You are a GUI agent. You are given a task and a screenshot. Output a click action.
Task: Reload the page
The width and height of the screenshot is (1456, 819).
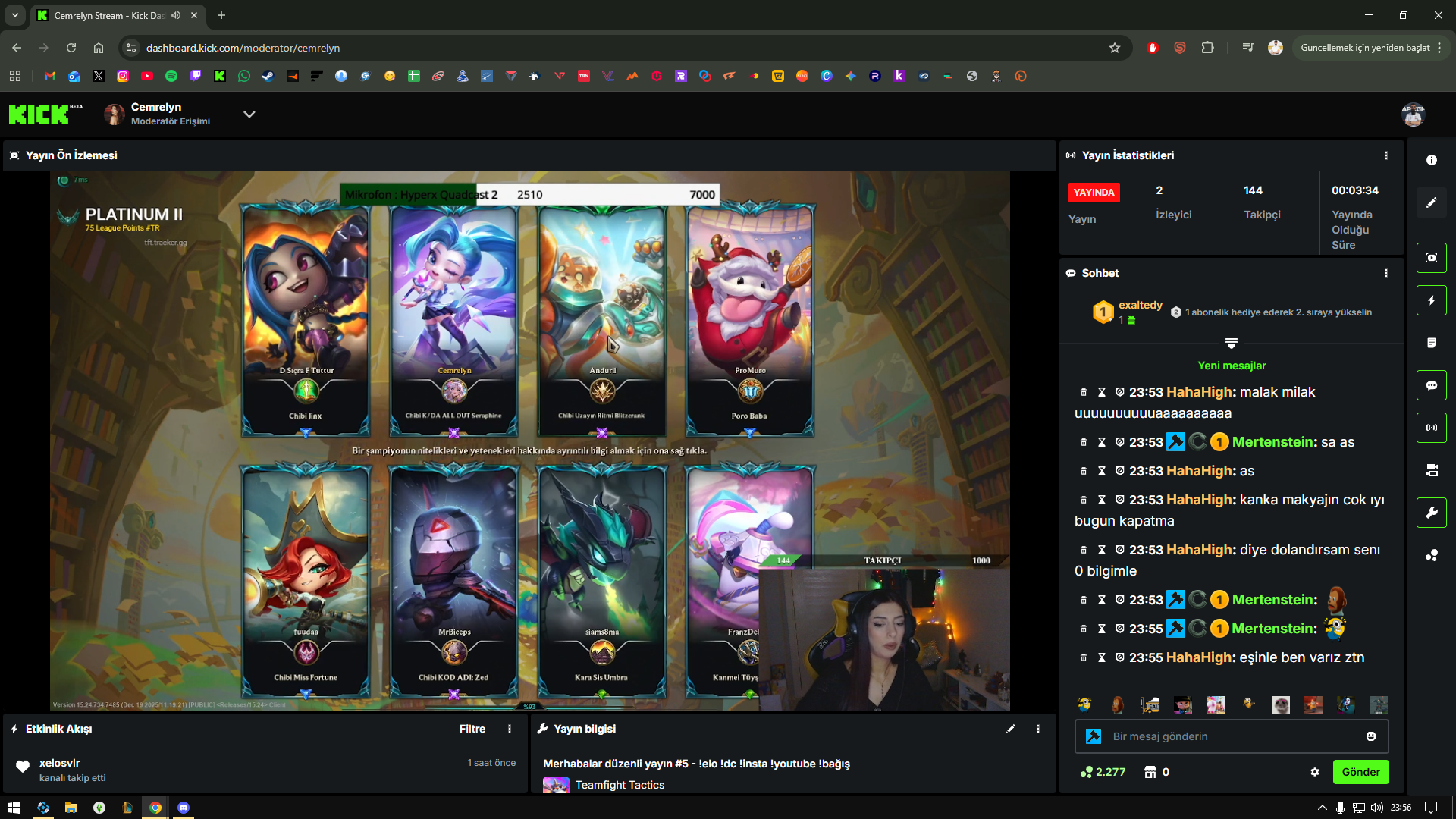point(71,48)
